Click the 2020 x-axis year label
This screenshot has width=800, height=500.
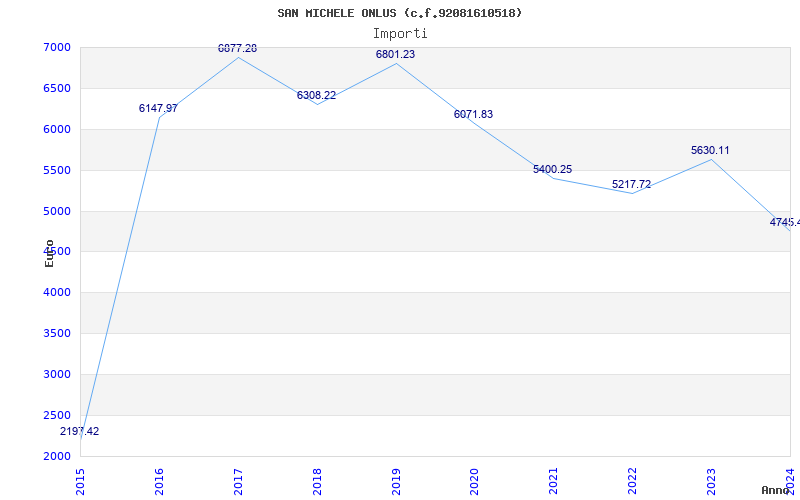(x=474, y=482)
